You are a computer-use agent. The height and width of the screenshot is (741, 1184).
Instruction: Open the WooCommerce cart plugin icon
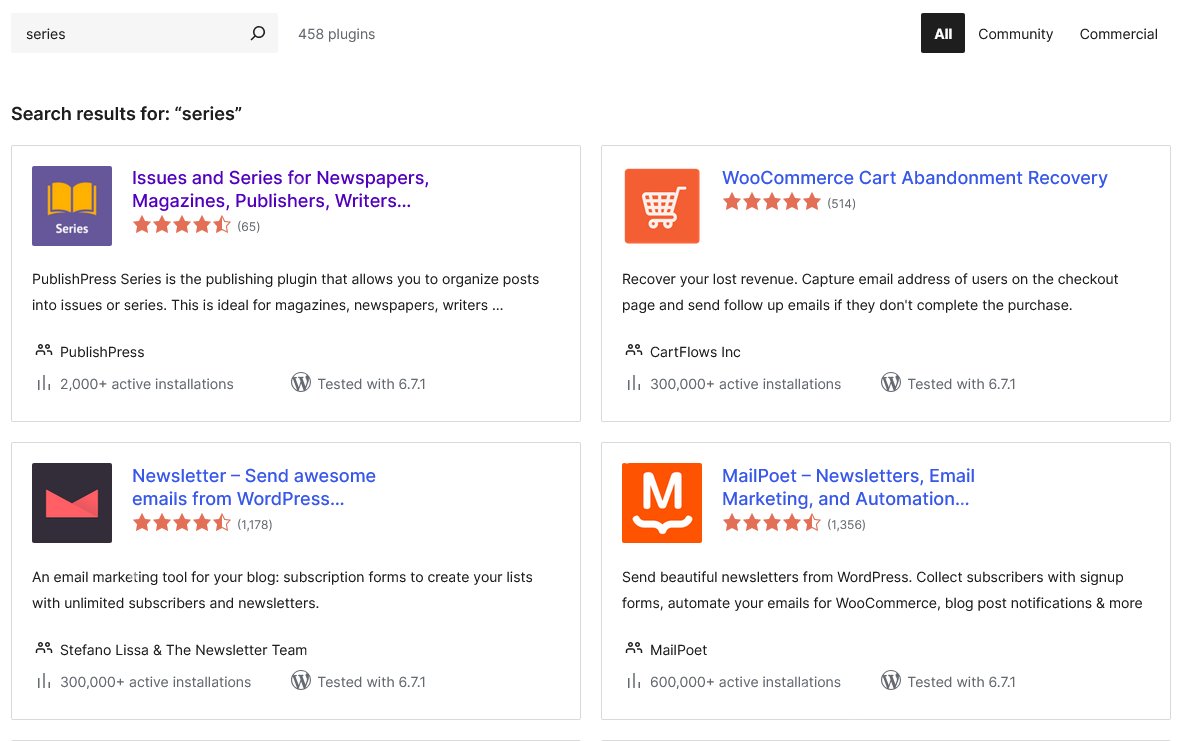tap(662, 205)
